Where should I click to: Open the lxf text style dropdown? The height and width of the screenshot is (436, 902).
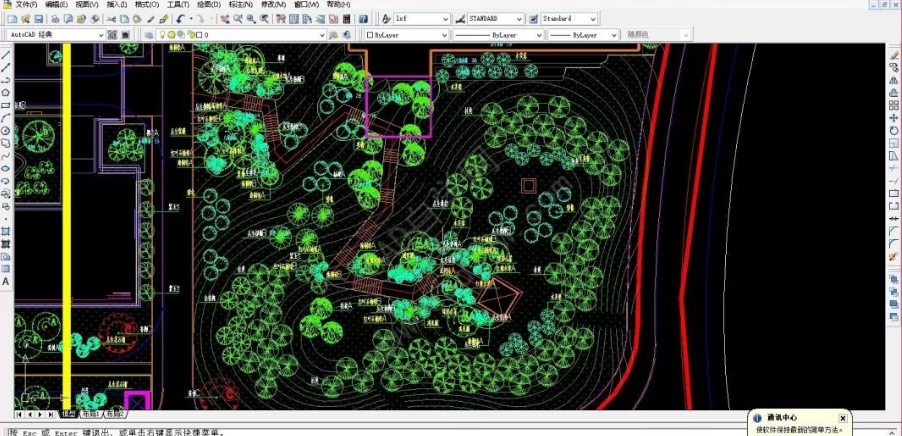[x=445, y=19]
